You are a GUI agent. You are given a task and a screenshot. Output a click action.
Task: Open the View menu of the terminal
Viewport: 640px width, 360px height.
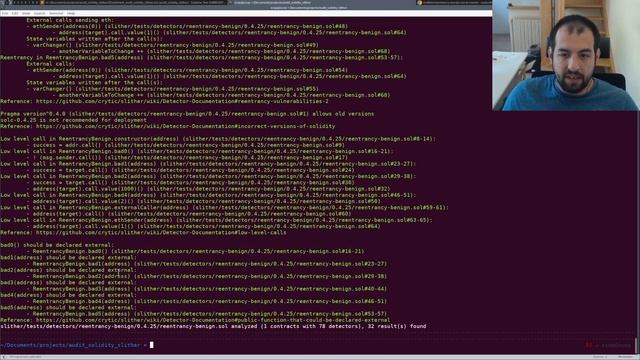[x=26, y=13]
